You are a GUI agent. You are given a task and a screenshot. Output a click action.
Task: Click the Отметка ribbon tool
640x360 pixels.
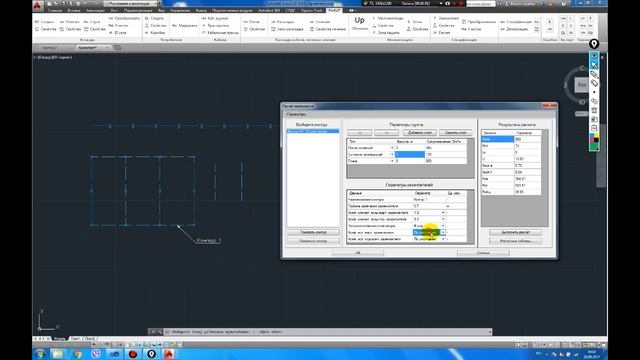pos(69,22)
